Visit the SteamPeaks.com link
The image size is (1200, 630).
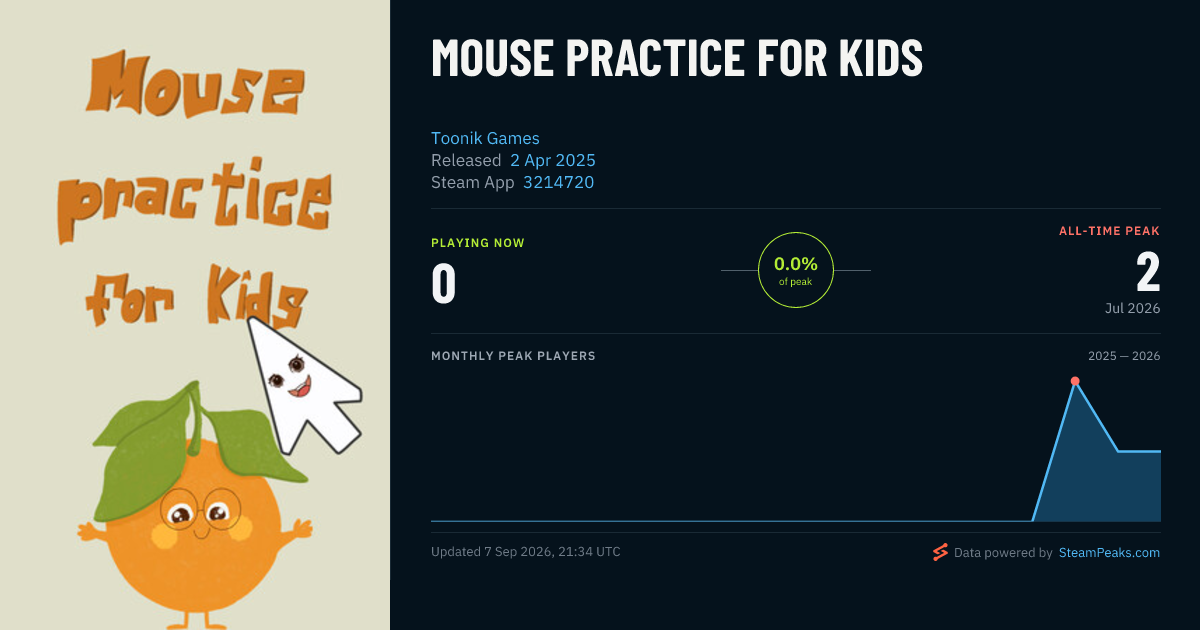tap(1109, 552)
